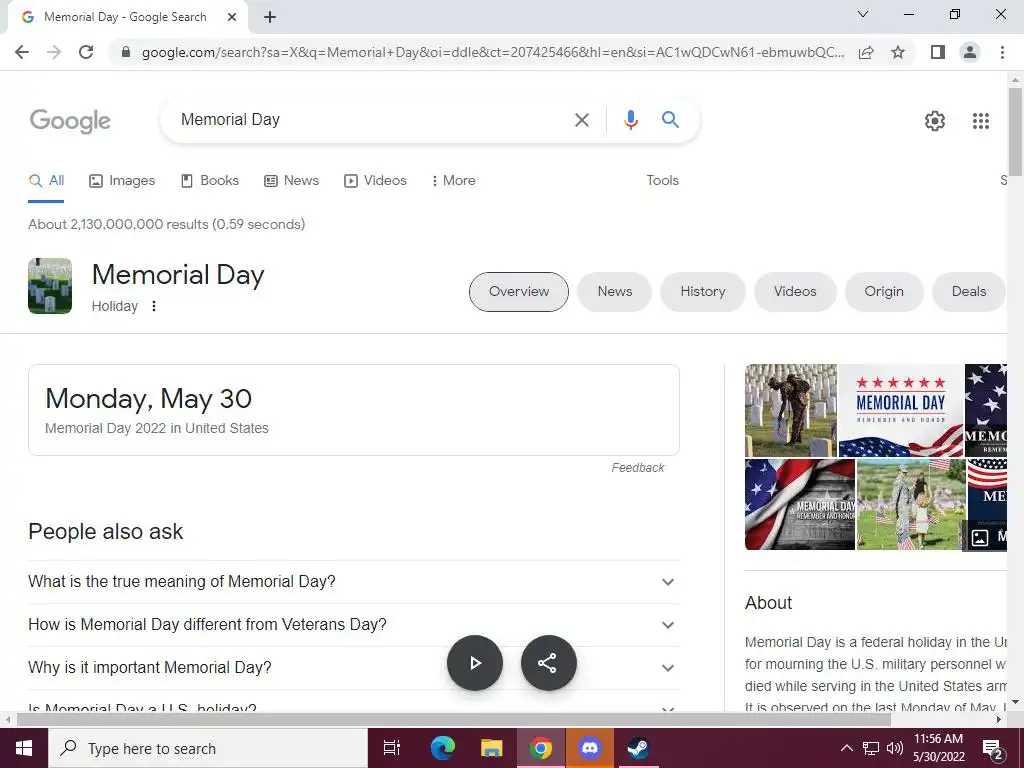Start voice search with the microphone

pos(630,120)
